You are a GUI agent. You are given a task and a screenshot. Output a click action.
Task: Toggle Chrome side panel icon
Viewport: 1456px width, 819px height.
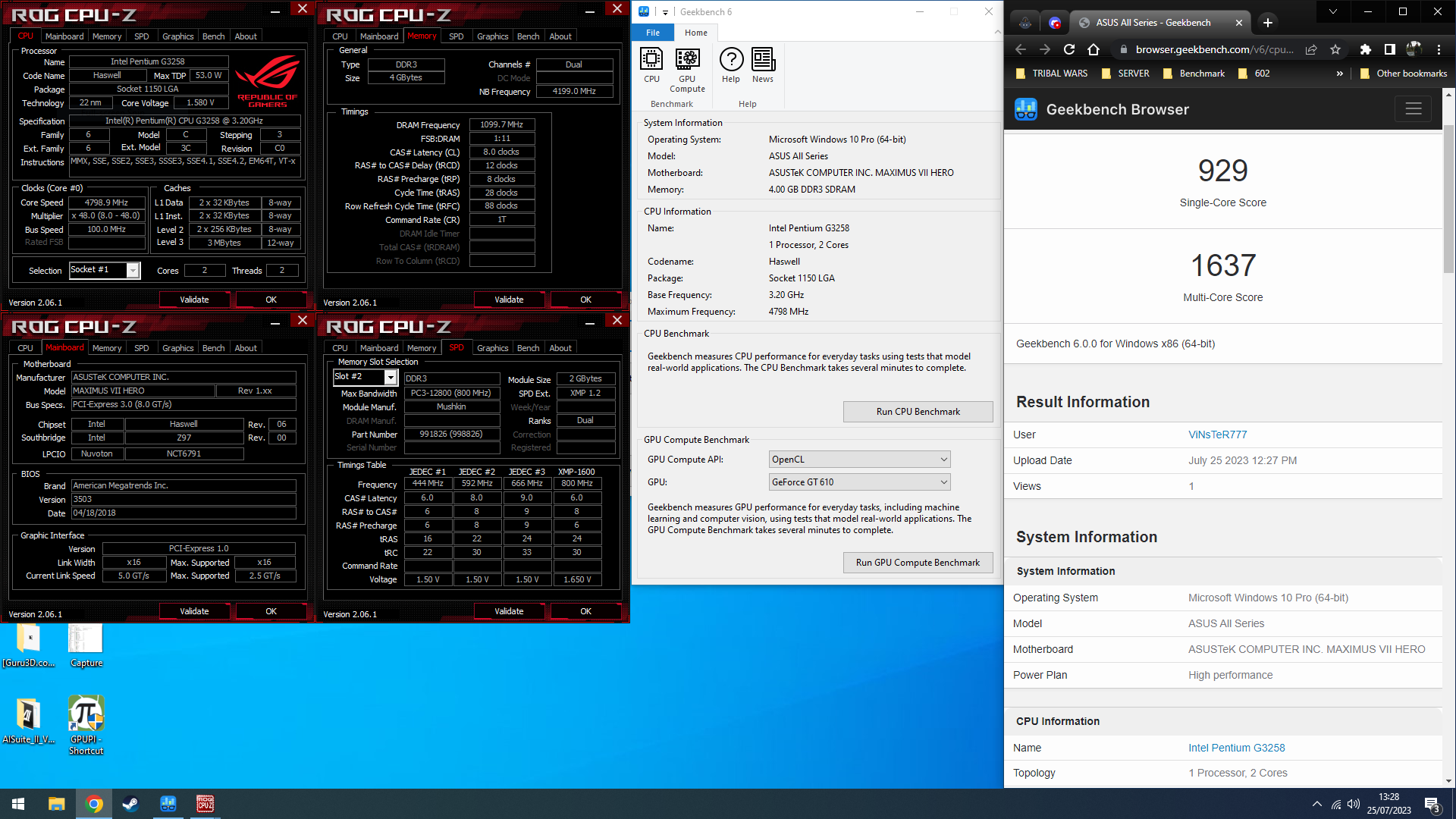coord(1389,49)
